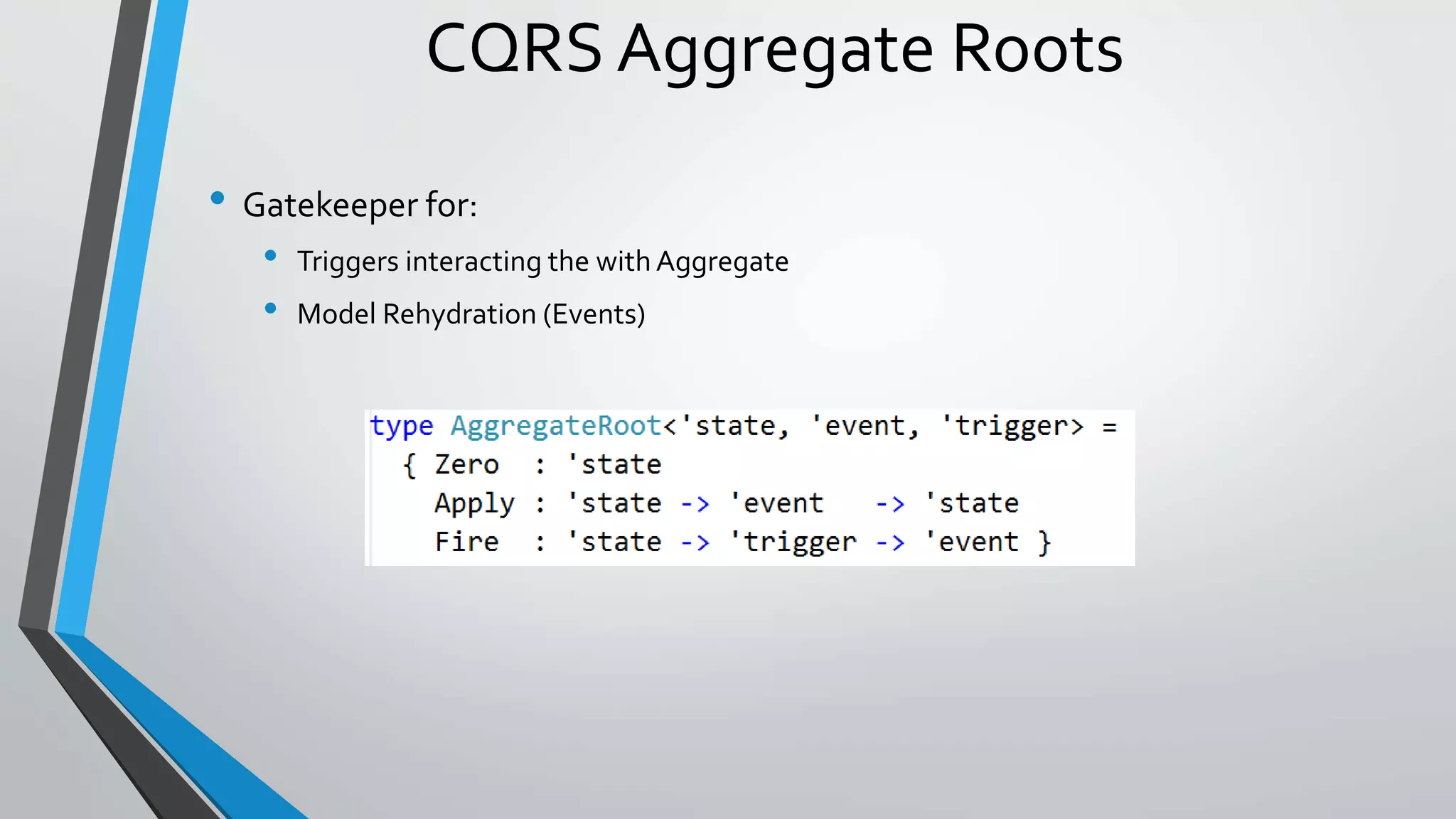1456x819 pixels.
Task: Select the 'Gatekeeper for:' bullet text
Action: pos(360,205)
